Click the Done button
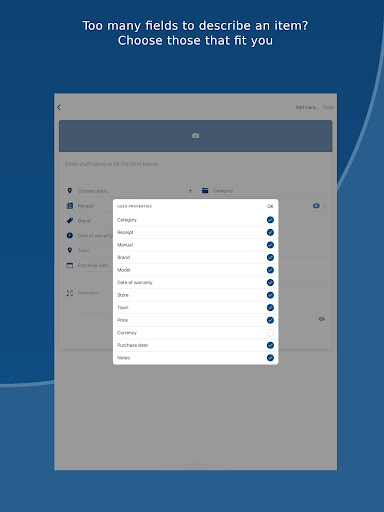Image resolution: width=384 pixels, height=512 pixels. click(328, 107)
